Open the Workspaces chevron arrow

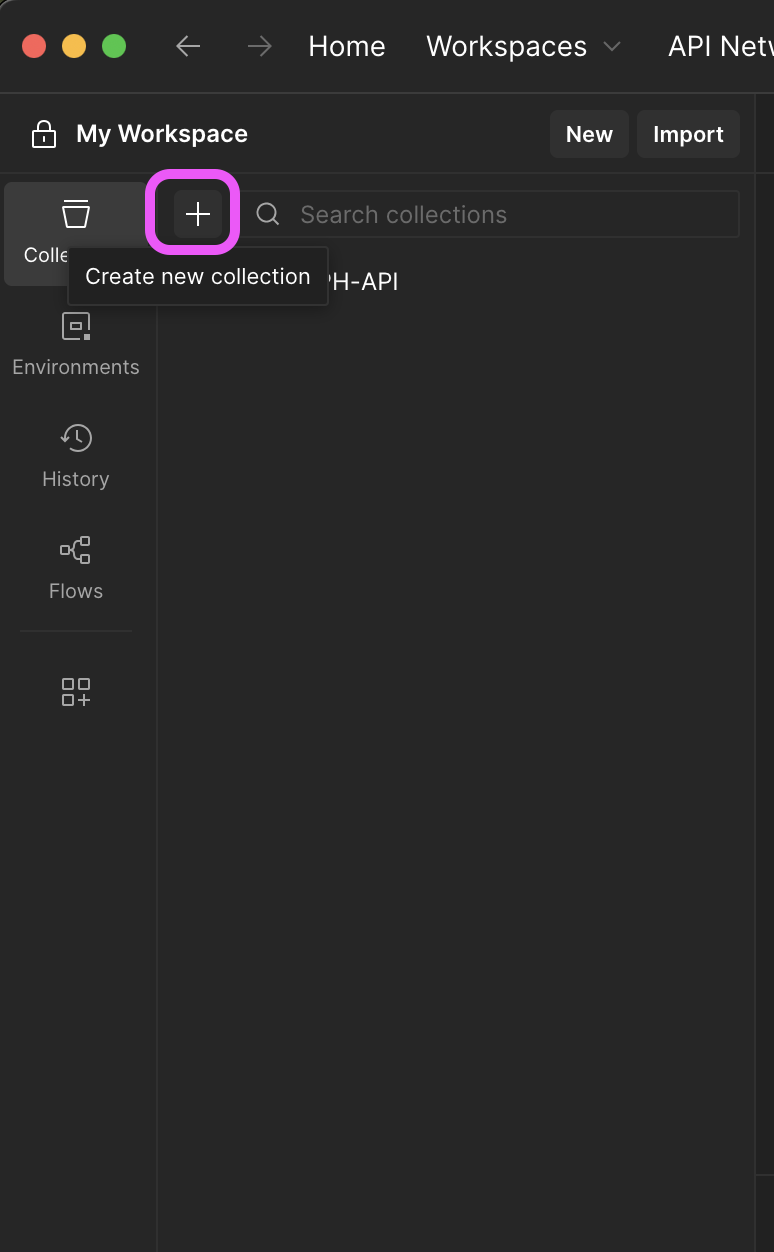tap(612, 46)
